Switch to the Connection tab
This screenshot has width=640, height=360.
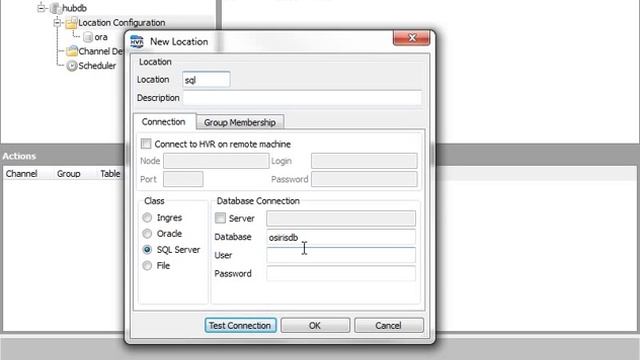pos(164,122)
